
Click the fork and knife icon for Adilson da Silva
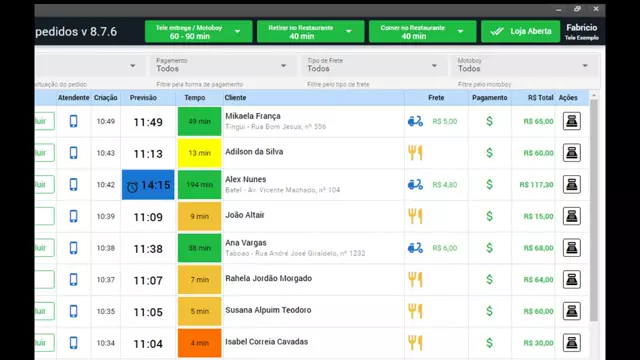(415, 153)
